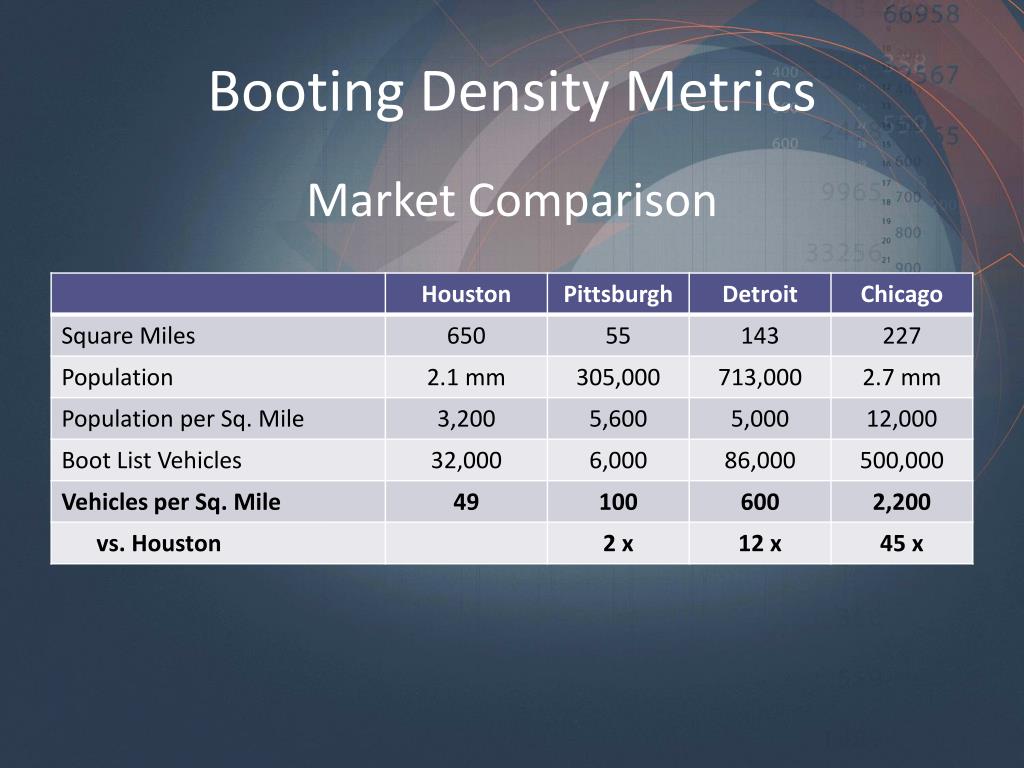Click Detroit '12 x' comparison cell
The height and width of the screenshot is (768, 1024).
point(760,543)
